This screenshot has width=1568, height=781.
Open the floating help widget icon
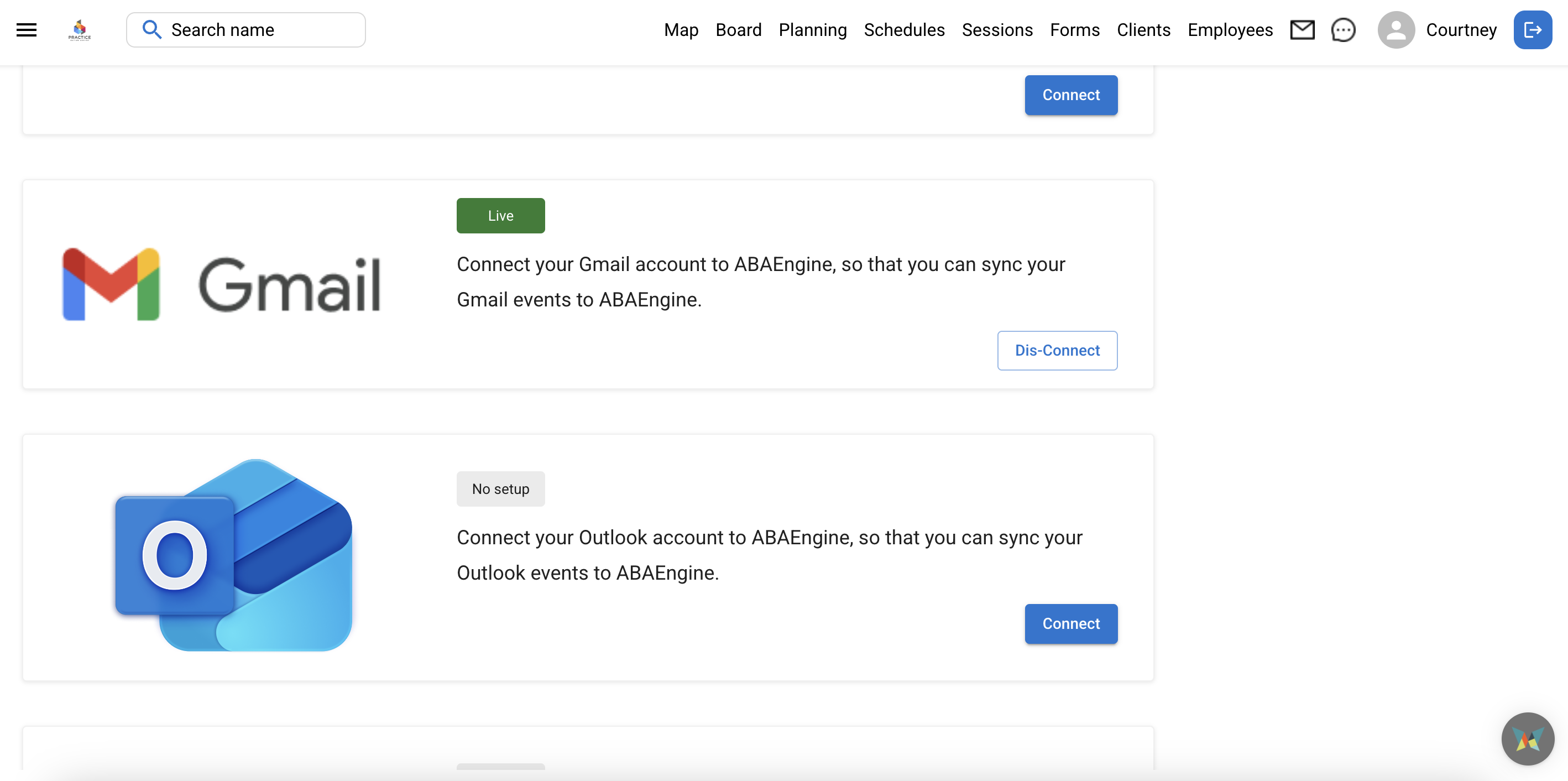click(1527, 739)
